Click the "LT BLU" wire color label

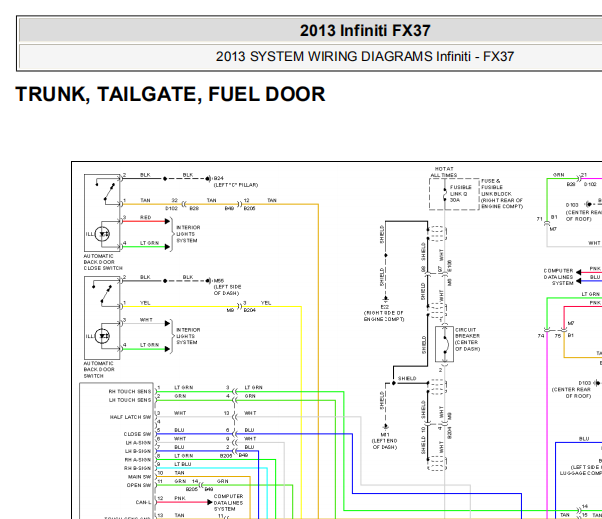coord(183,464)
